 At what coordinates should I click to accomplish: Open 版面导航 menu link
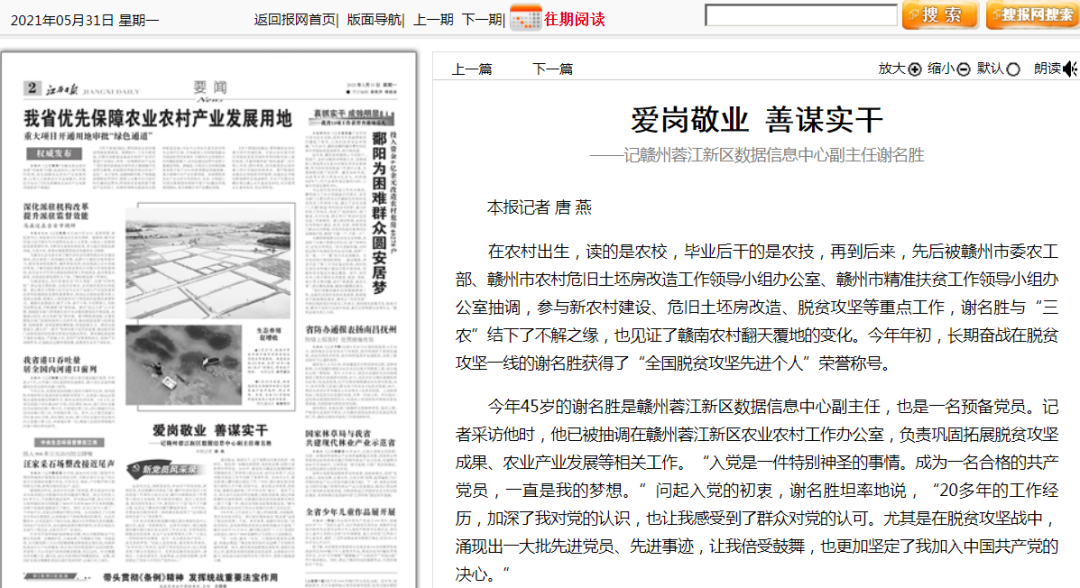(373, 19)
